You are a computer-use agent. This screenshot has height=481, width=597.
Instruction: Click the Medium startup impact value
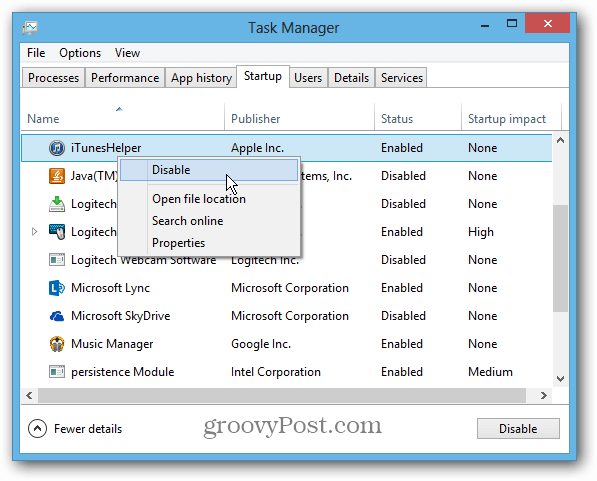(x=490, y=372)
